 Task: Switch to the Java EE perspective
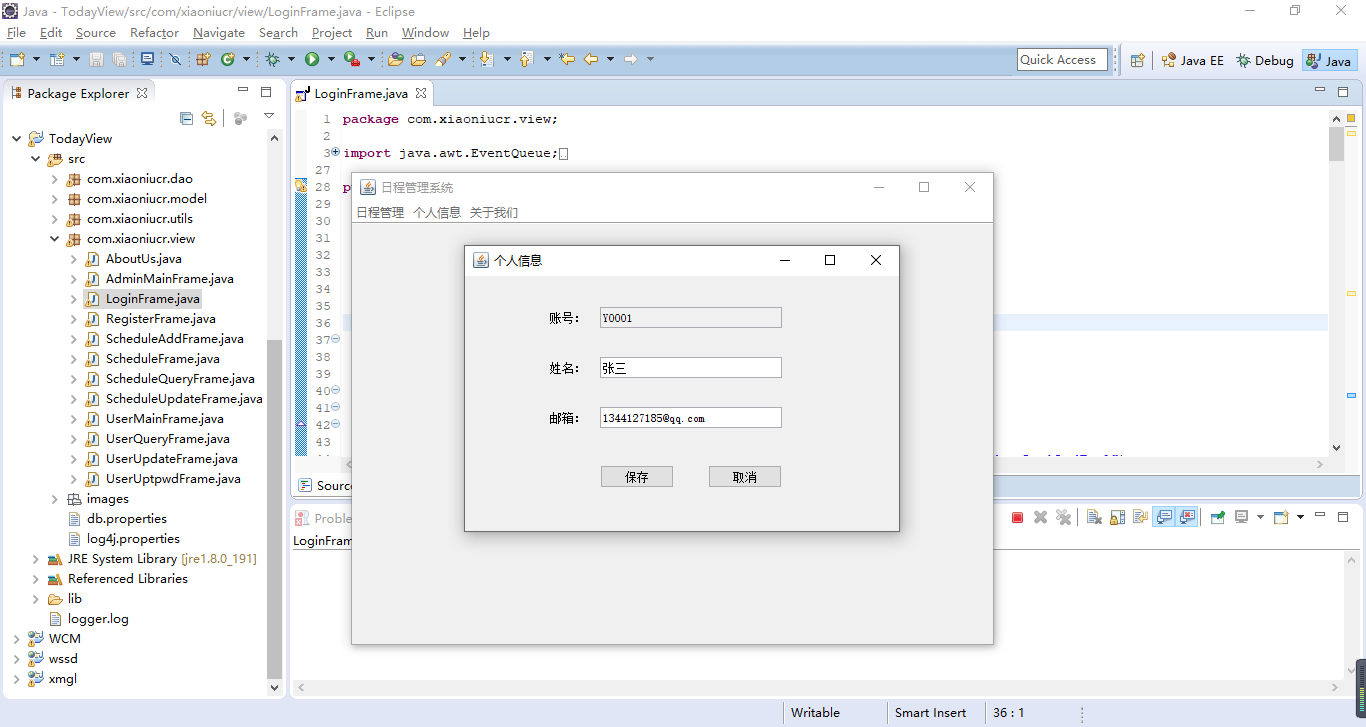coord(1192,60)
